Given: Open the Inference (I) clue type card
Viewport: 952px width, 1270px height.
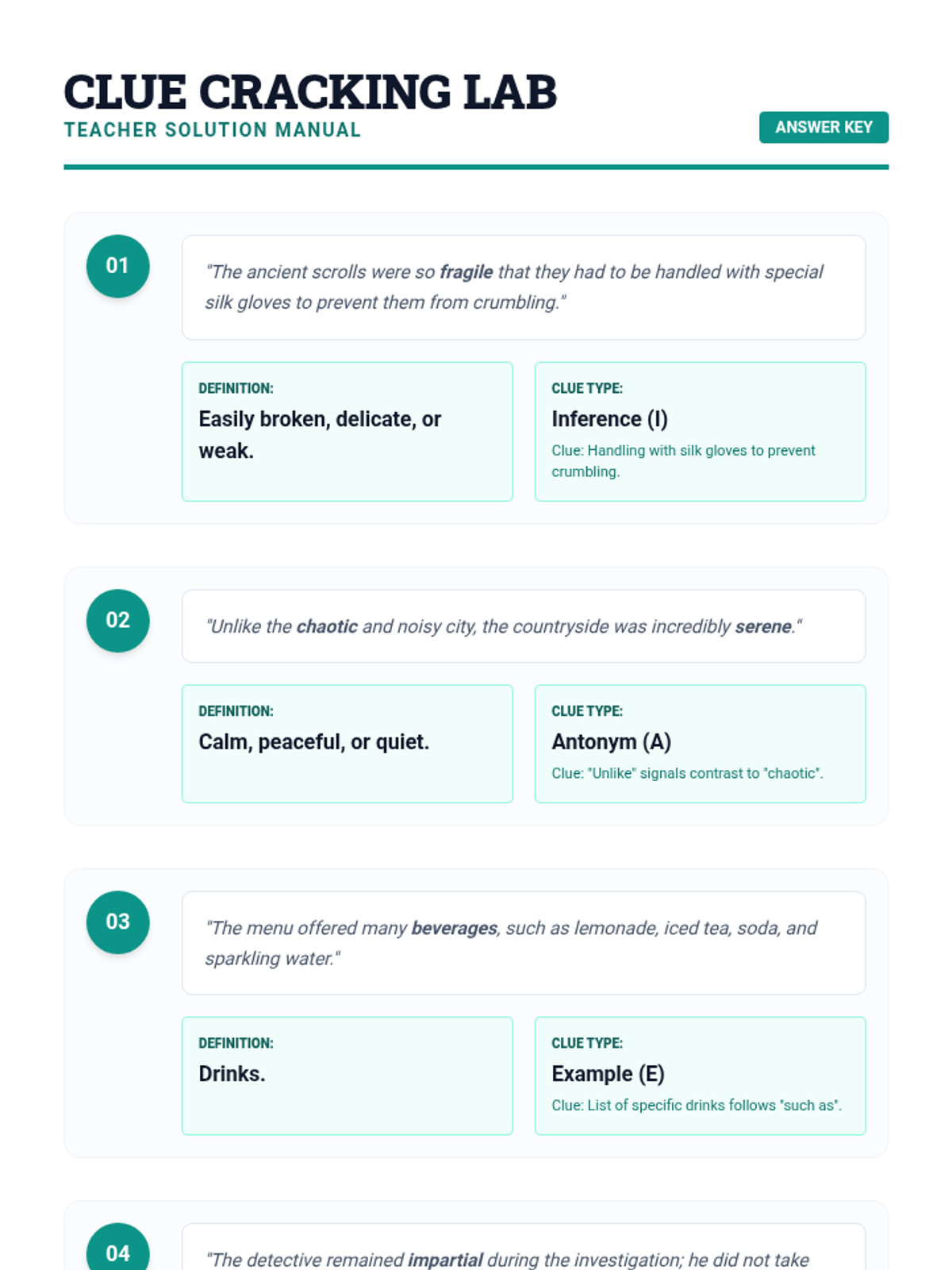Looking at the screenshot, I should tap(701, 432).
